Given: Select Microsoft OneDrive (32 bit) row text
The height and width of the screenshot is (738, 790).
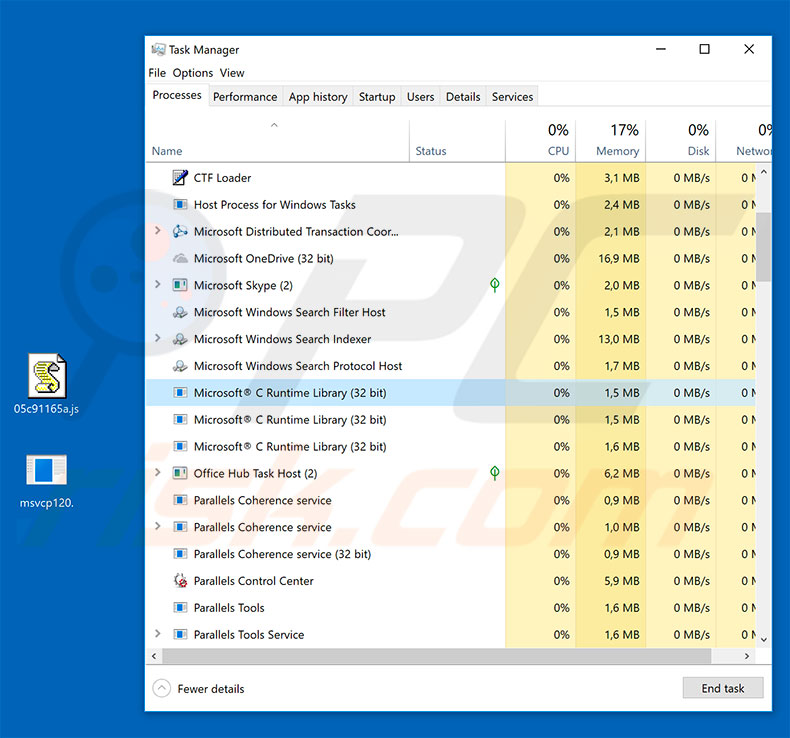Looking at the screenshot, I should point(264,258).
